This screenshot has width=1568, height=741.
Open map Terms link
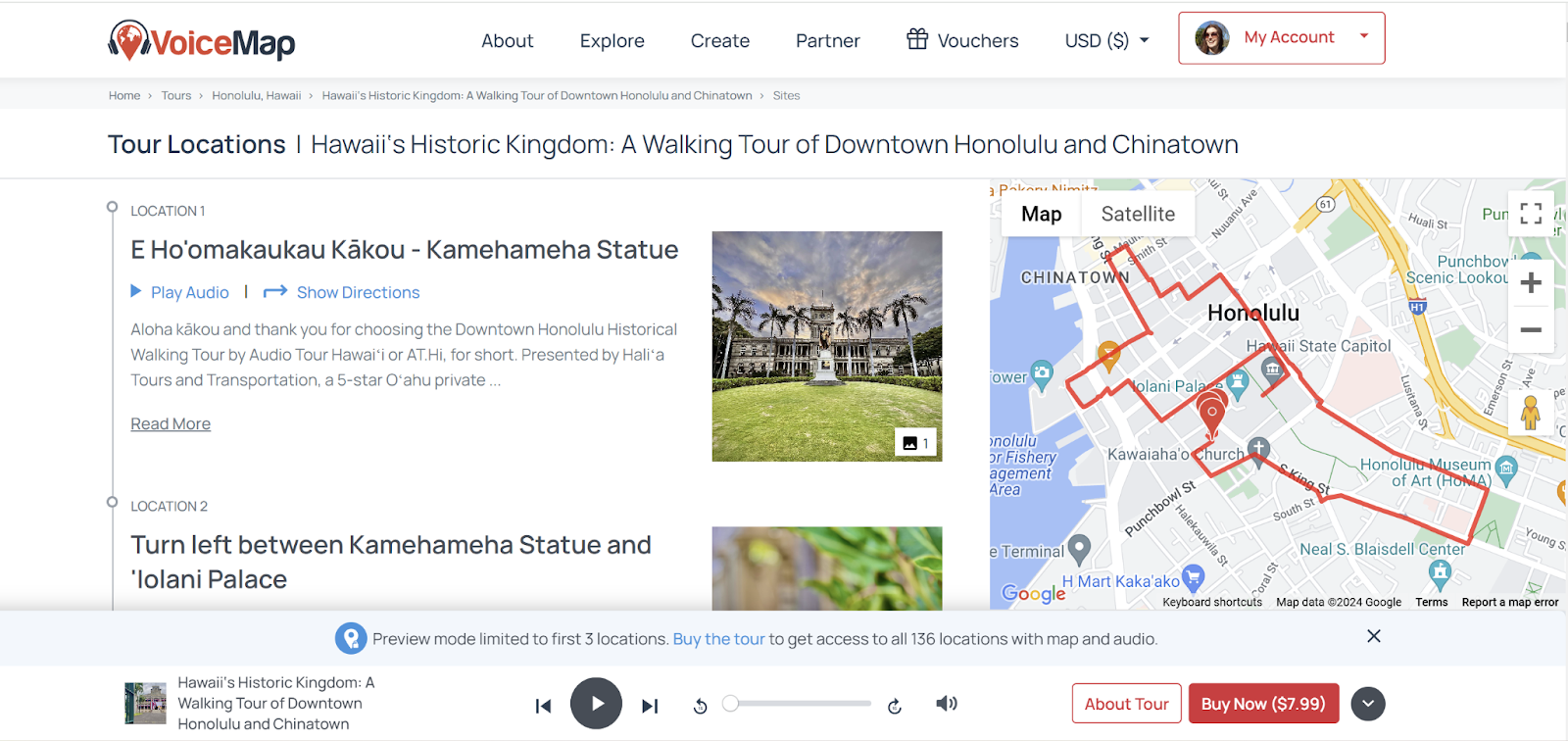click(1431, 602)
